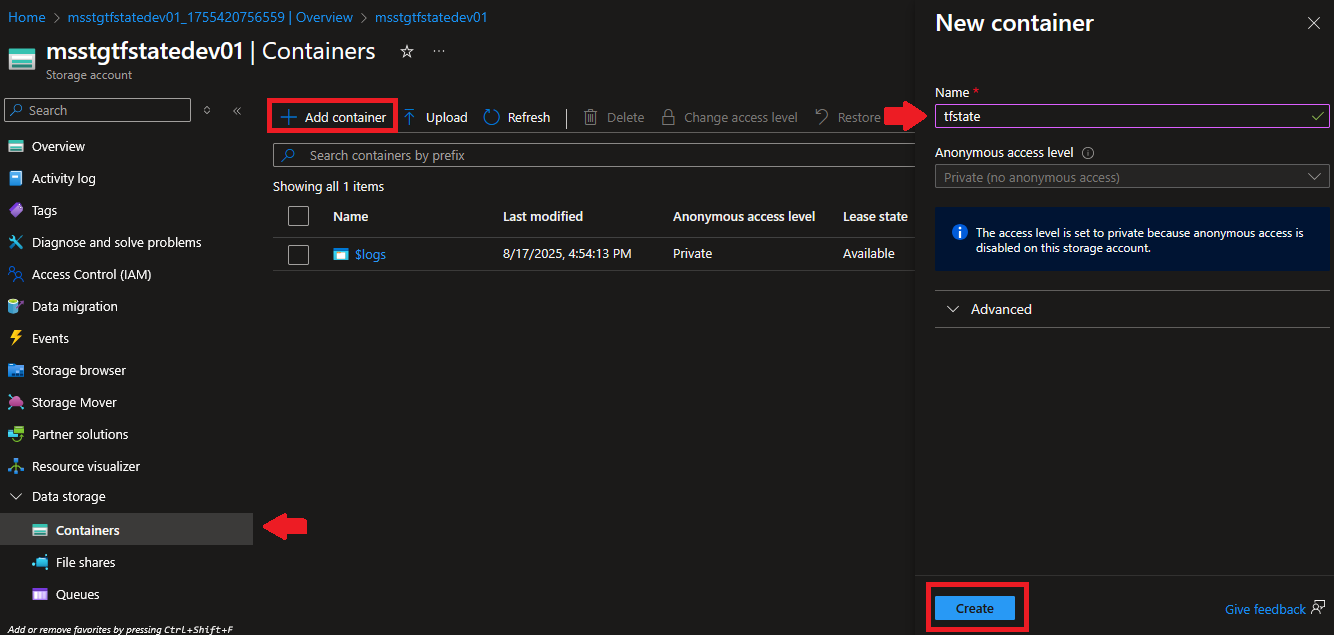Click the Give feedback link
Viewport: 1334px width, 635px height.
[1265, 609]
